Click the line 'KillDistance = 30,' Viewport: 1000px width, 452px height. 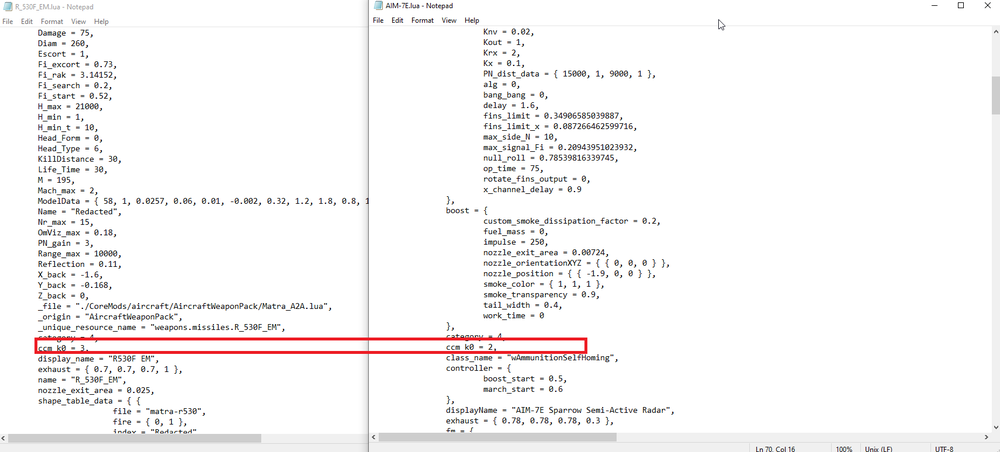(x=80, y=159)
